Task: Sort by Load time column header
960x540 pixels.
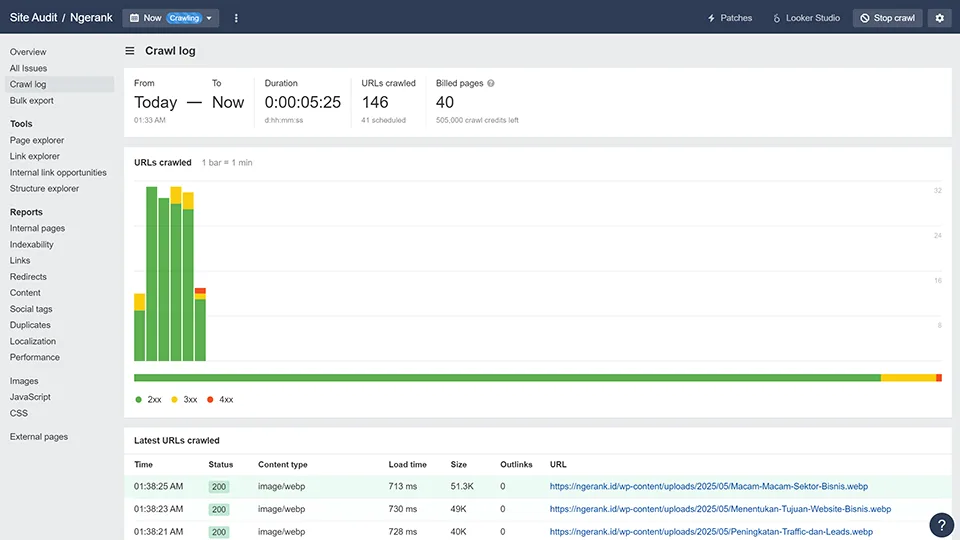Action: pos(407,465)
